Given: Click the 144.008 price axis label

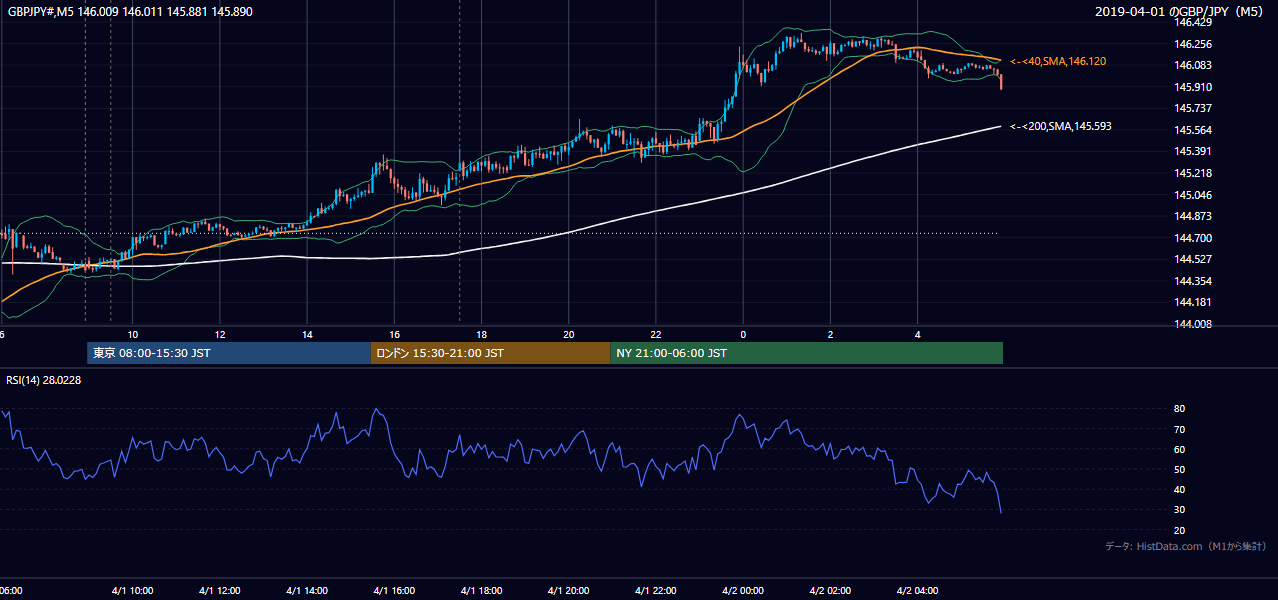Looking at the screenshot, I should click(x=1194, y=324).
